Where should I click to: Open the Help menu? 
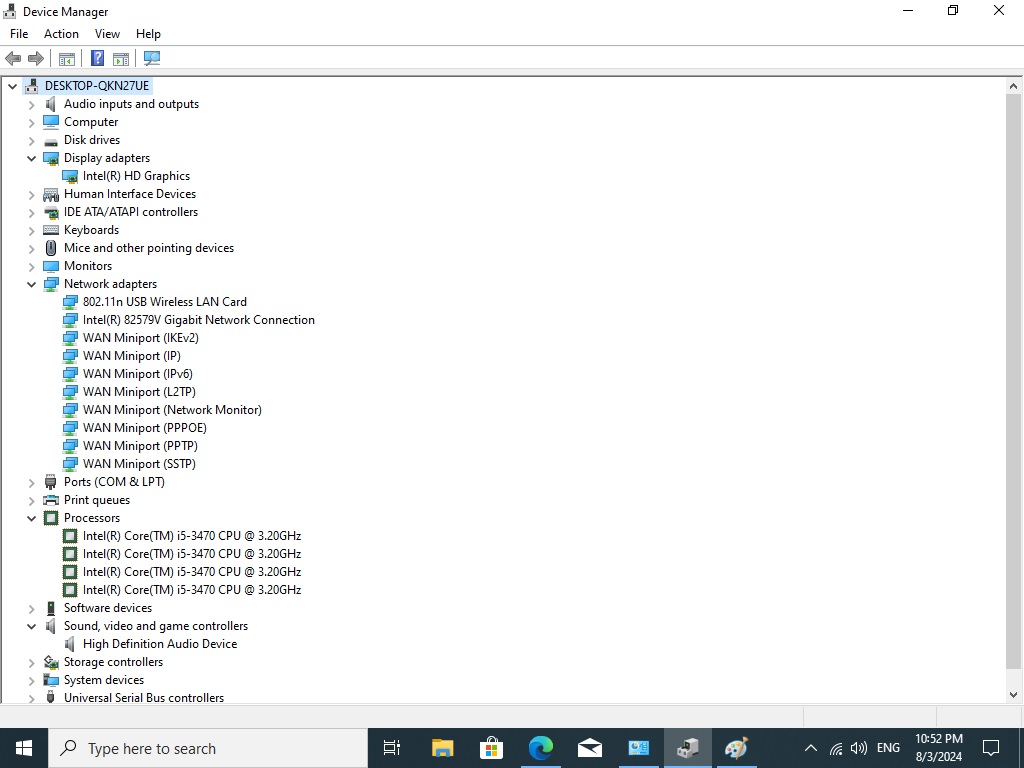[148, 34]
